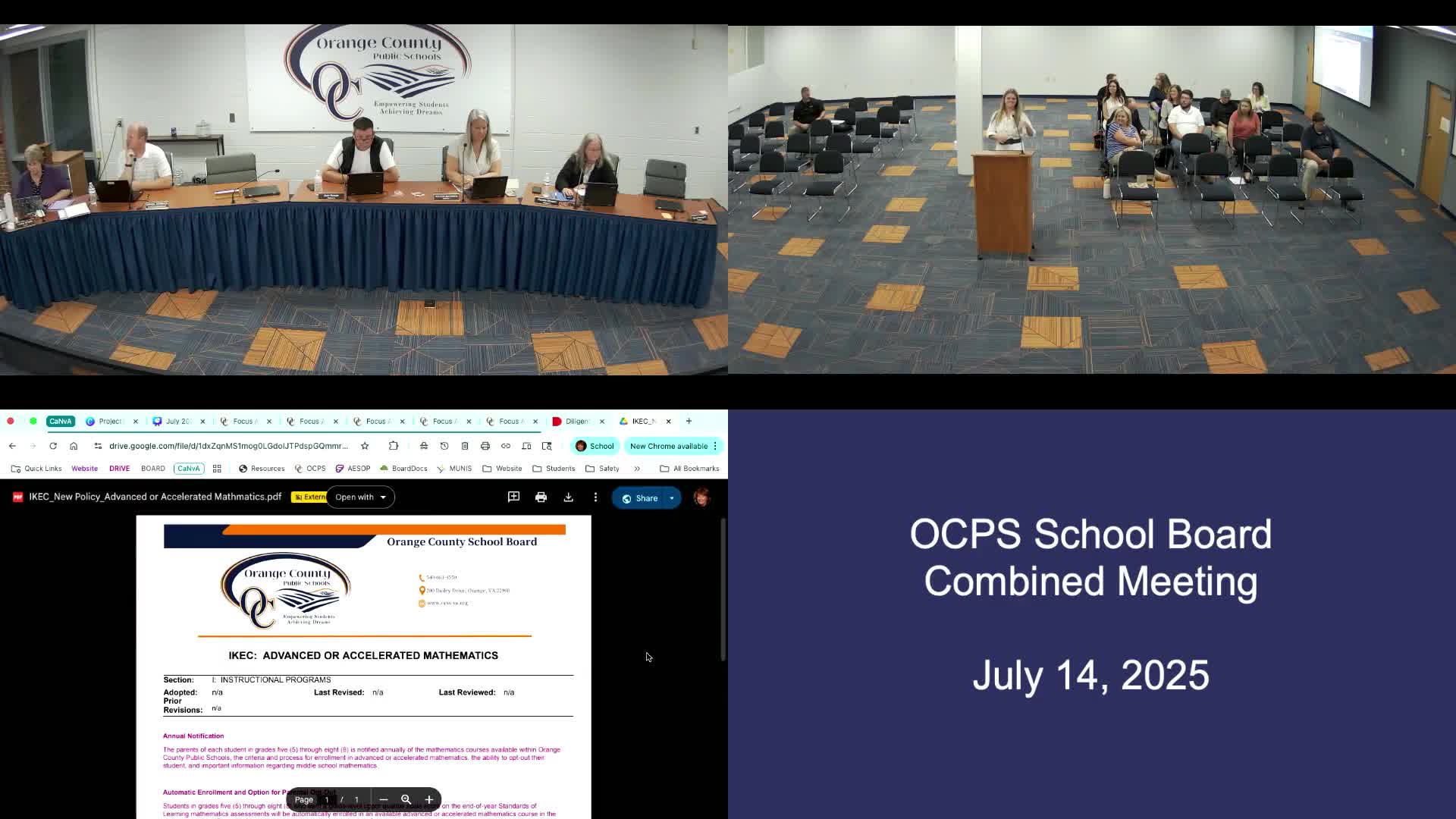Open Chrome extensions puzzle icon
Viewport: 1456px width, 819px height.
click(x=393, y=446)
